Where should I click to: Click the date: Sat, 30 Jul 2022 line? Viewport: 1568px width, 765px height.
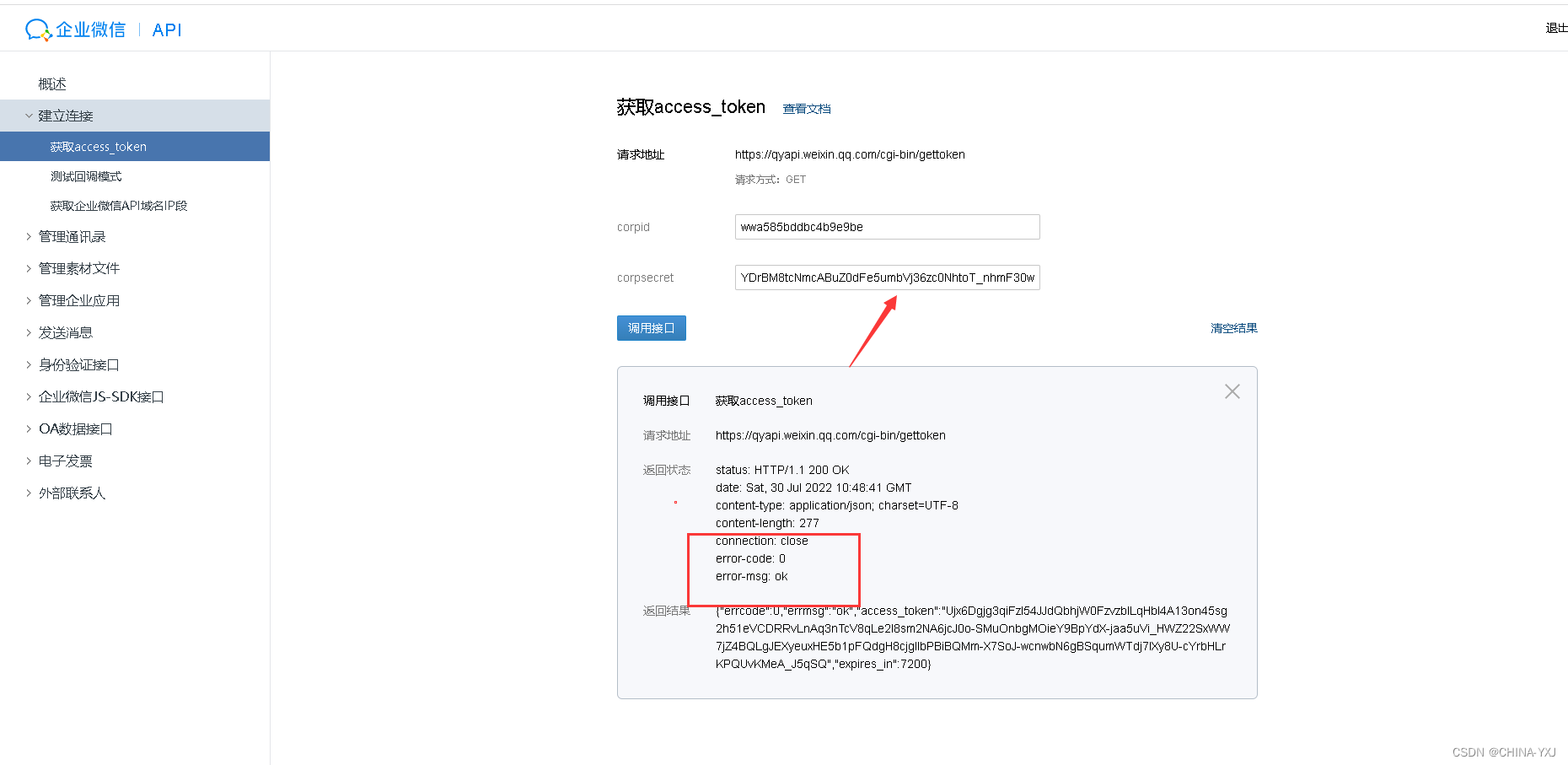pos(814,488)
